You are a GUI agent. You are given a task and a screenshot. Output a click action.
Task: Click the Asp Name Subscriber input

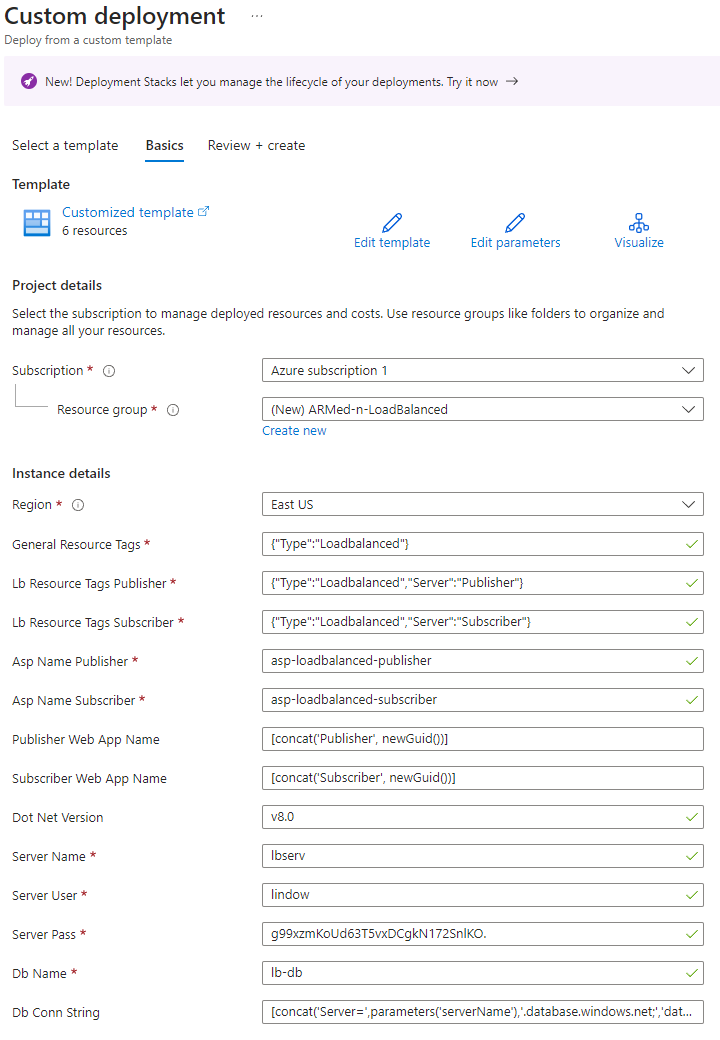point(483,700)
